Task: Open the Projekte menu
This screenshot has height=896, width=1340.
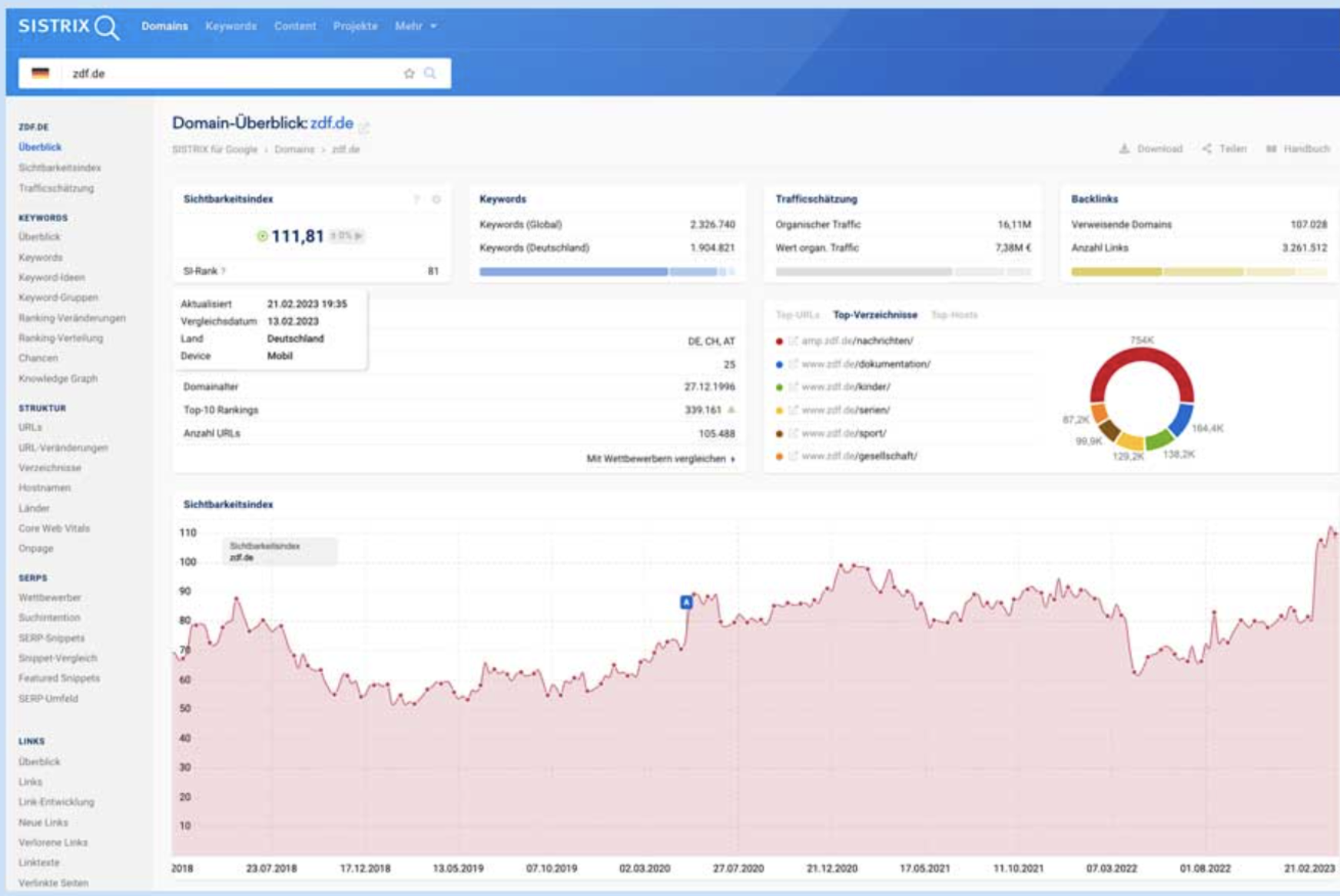Action: click(x=355, y=26)
